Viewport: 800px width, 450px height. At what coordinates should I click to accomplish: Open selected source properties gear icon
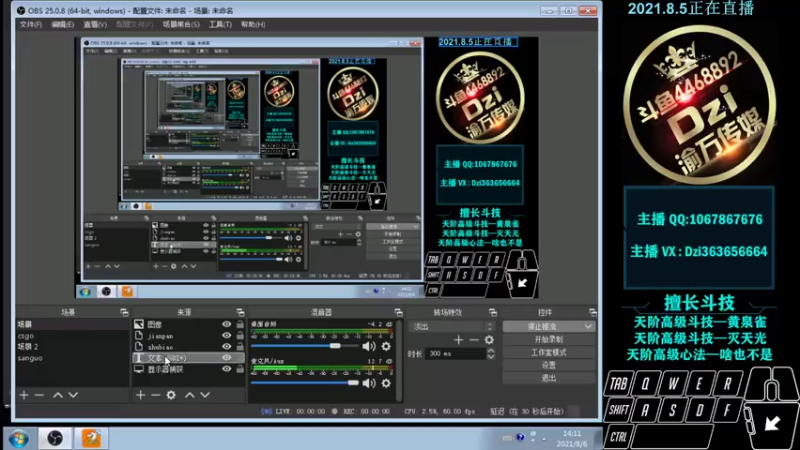[x=171, y=395]
